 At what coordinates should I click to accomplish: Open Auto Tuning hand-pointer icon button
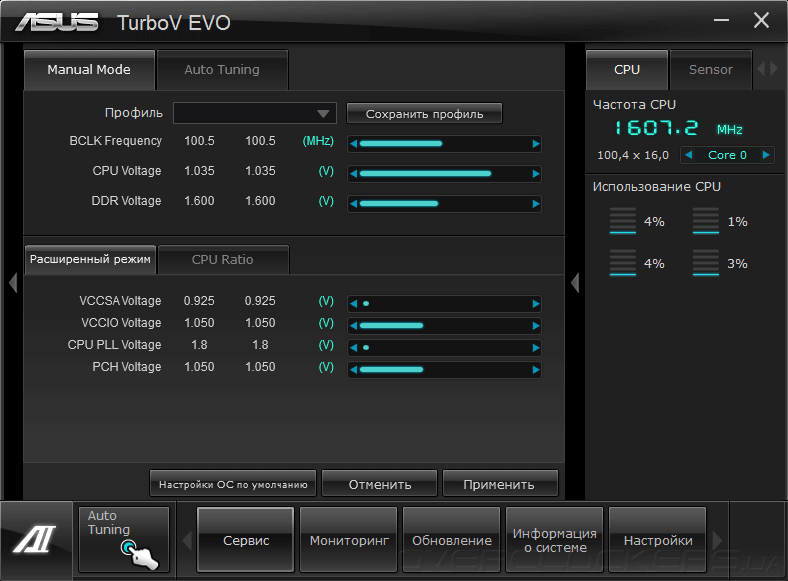pos(124,539)
